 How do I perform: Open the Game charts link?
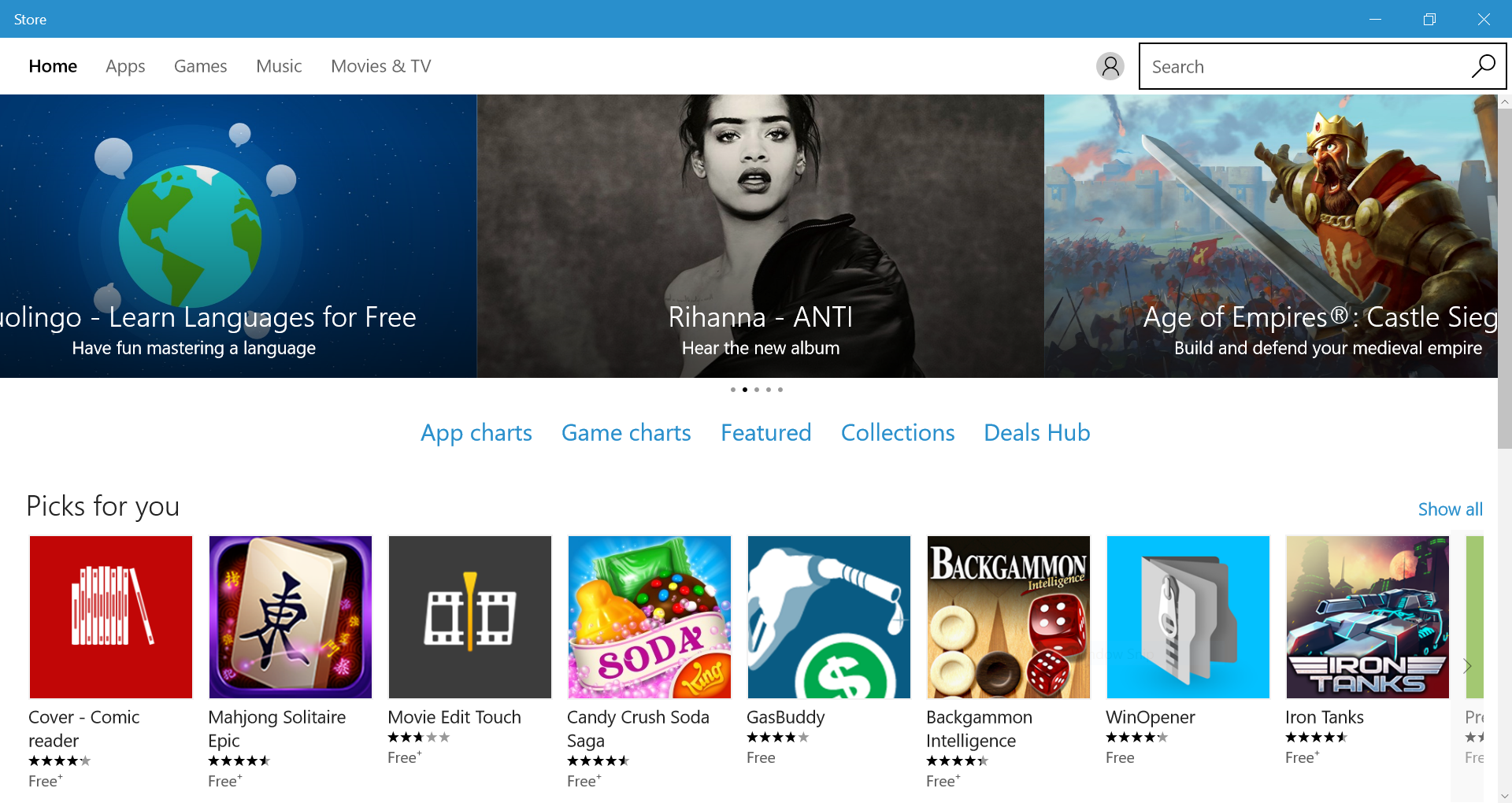(x=626, y=433)
